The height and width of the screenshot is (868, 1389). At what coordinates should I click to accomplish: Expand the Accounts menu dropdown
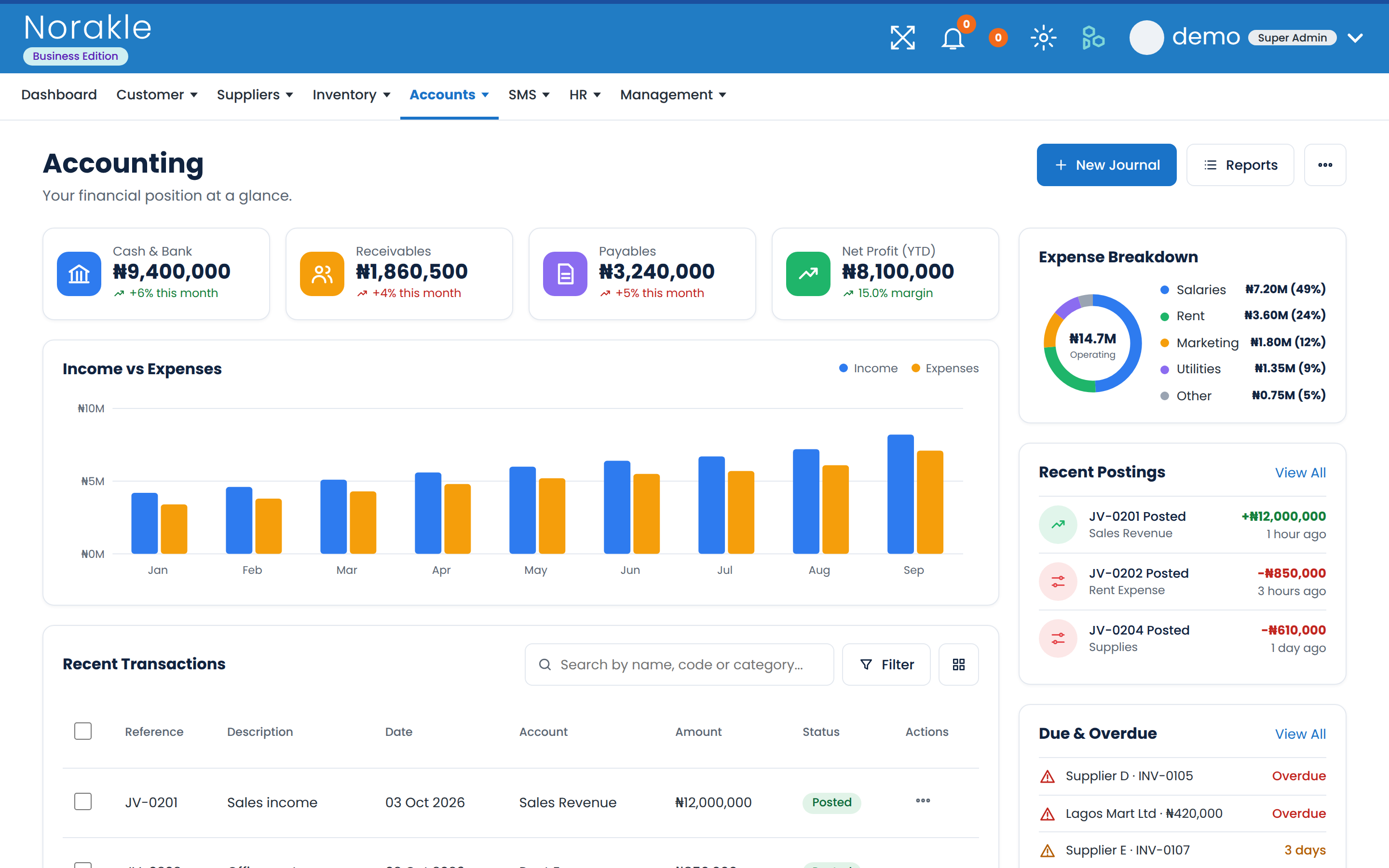click(x=449, y=95)
